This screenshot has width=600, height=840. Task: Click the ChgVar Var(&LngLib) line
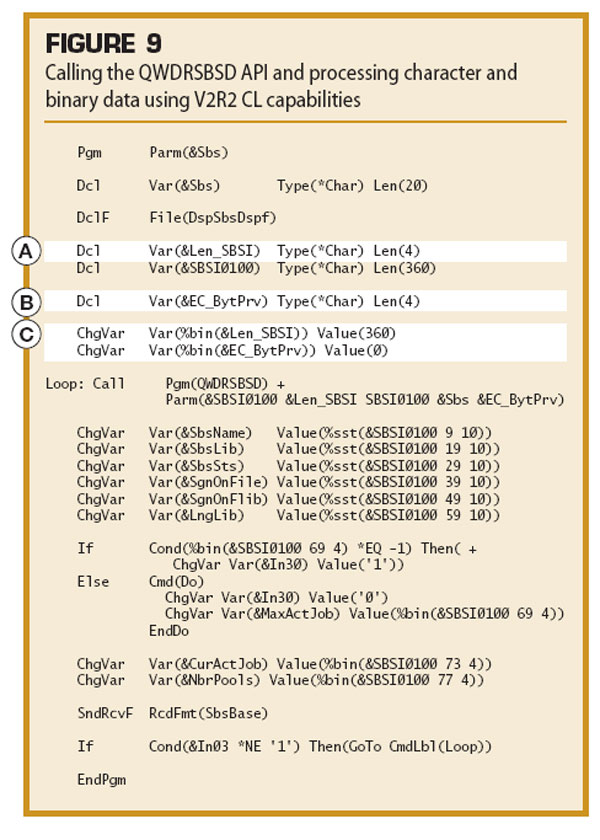click(x=288, y=515)
